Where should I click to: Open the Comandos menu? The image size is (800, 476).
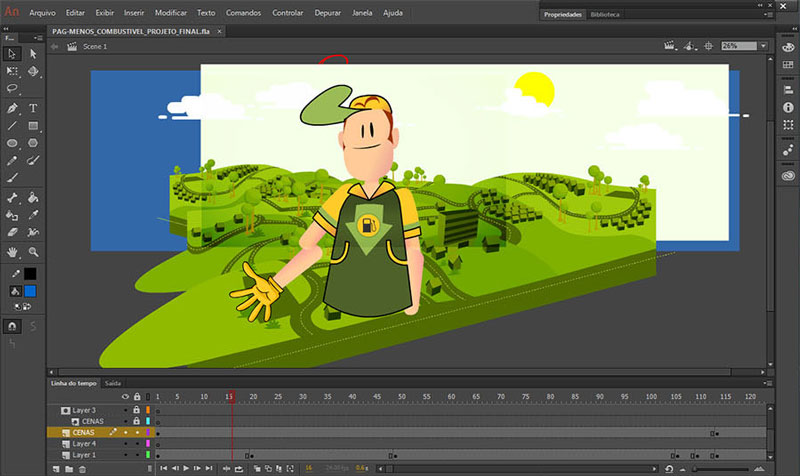coord(243,13)
